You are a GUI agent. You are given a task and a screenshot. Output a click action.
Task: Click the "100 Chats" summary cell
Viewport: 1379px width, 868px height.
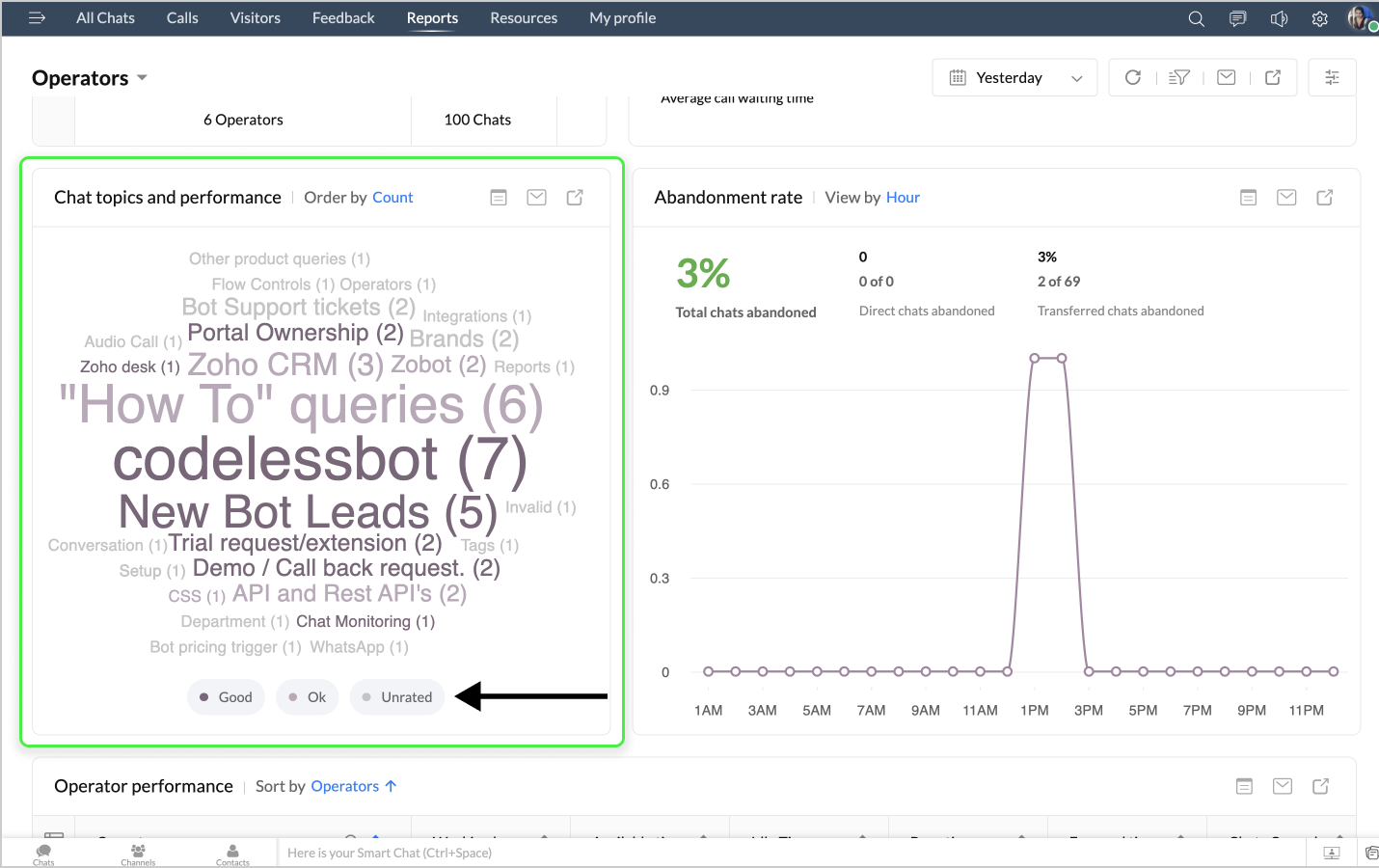pos(477,120)
